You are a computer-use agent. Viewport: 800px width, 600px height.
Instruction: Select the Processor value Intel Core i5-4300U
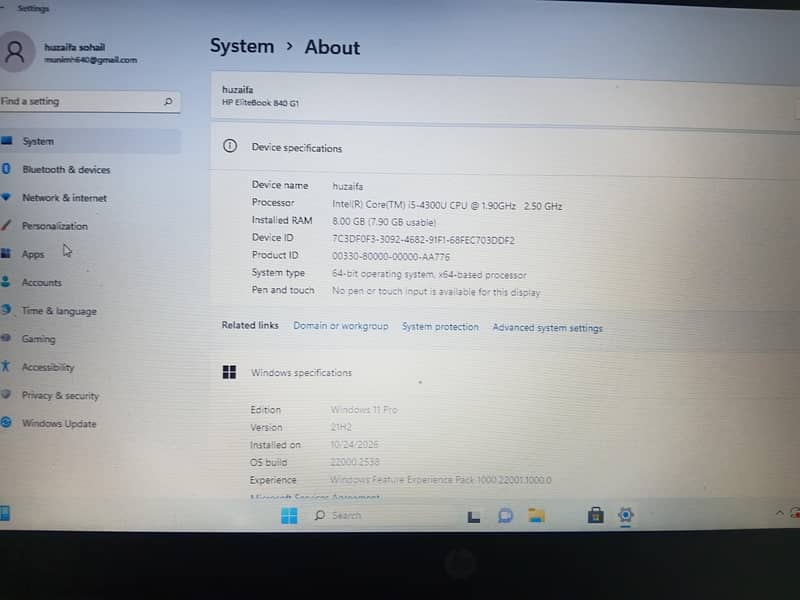[x=447, y=206]
